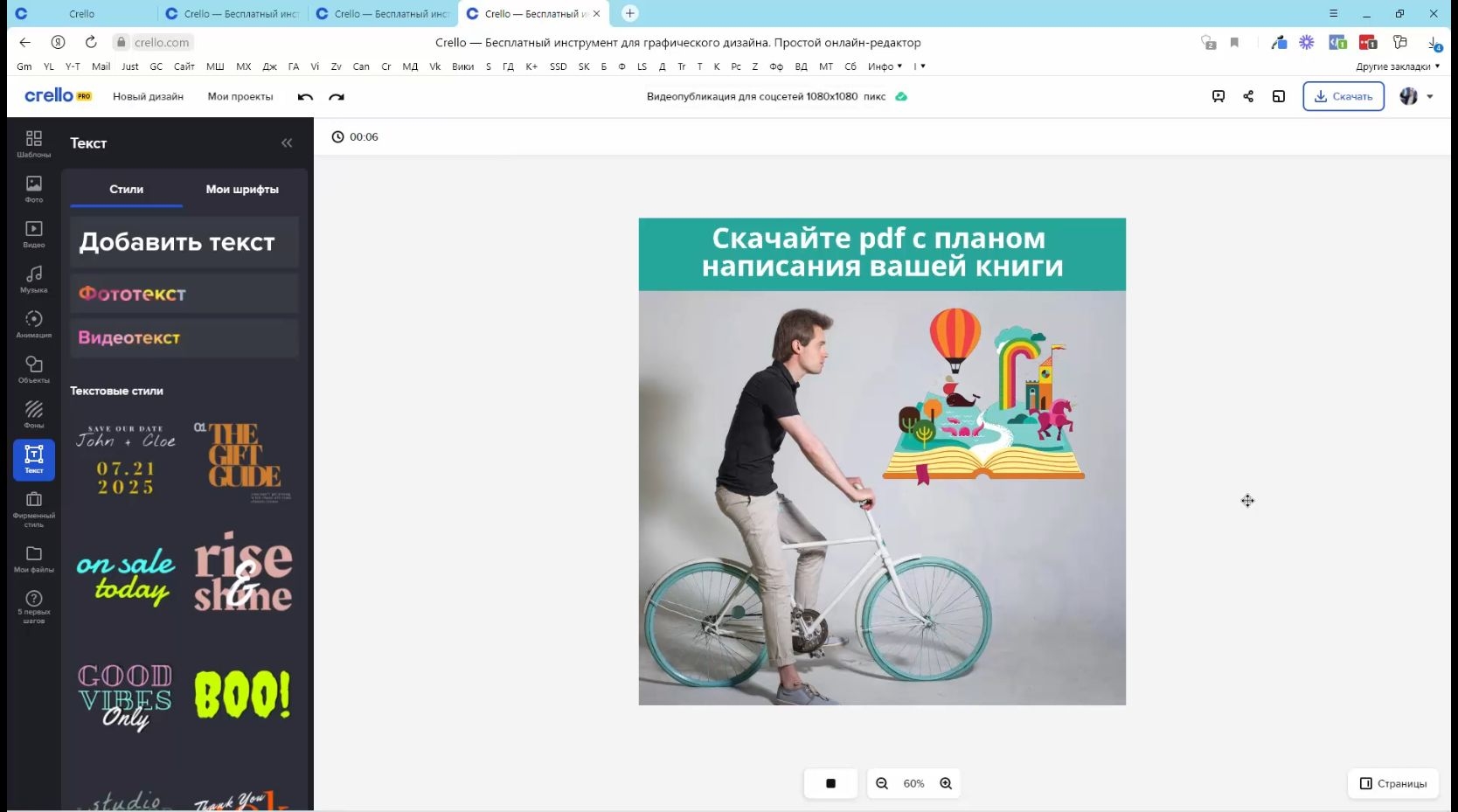This screenshot has width=1458, height=812.
Task: Open the Музыка sidebar panel
Action: click(33, 279)
